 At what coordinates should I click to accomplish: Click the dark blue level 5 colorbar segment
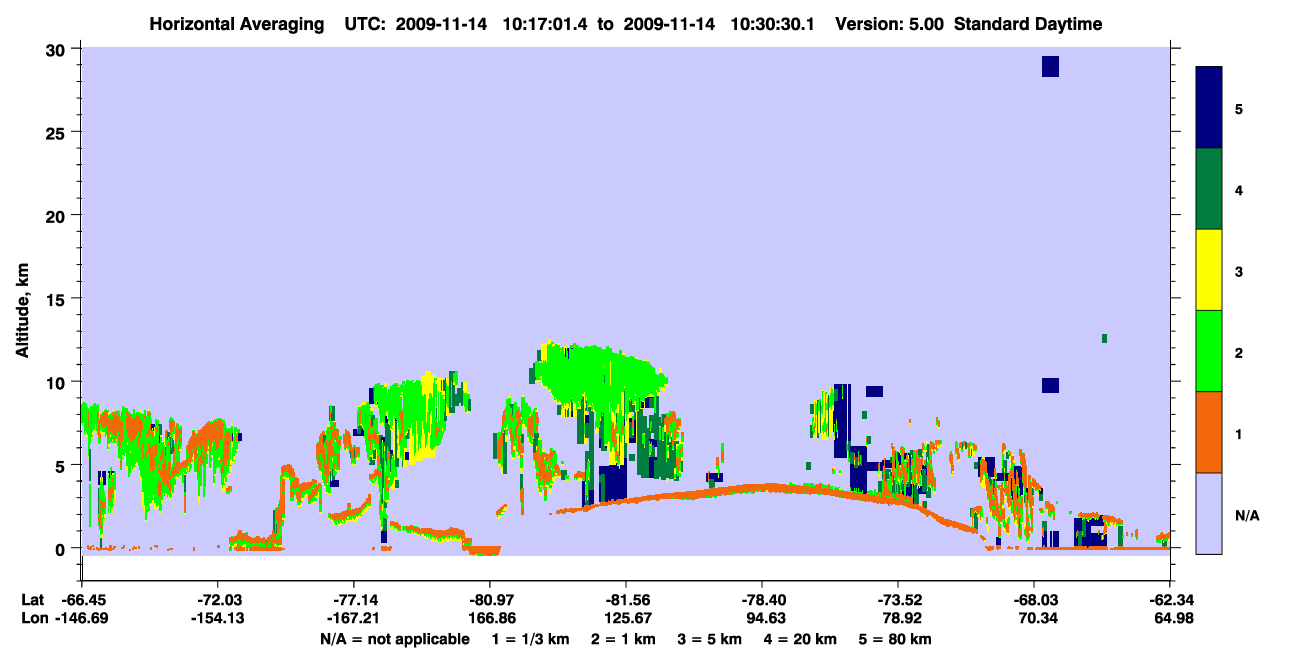pos(1209,108)
